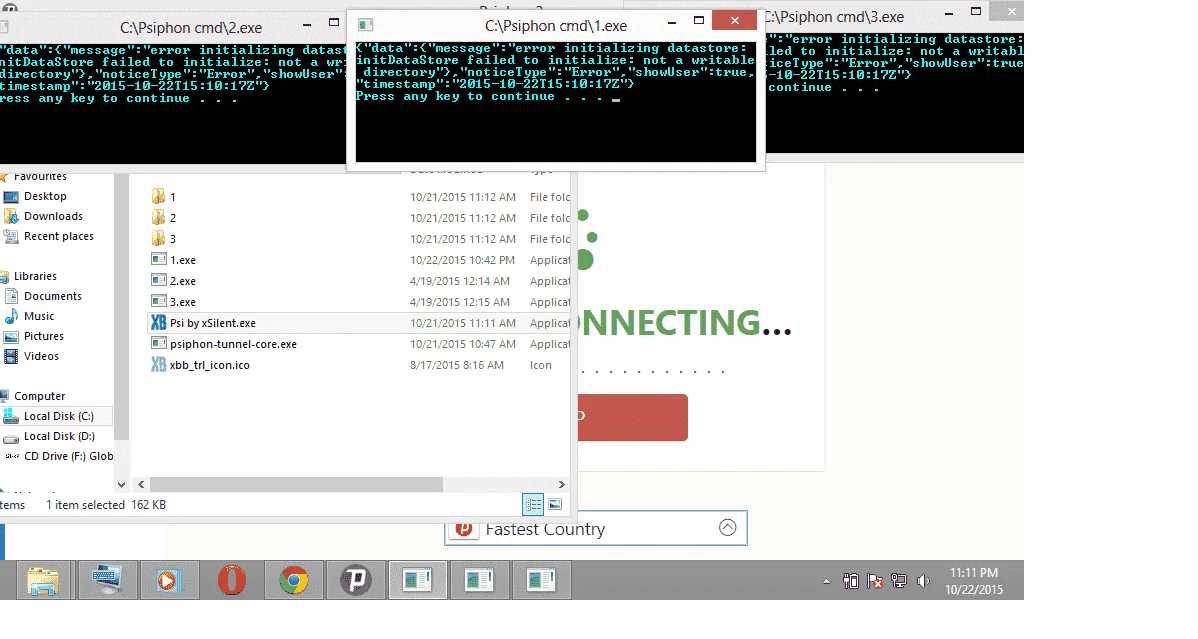Close the 1.exe console window
This screenshot has width=1198, height=639.
[734, 21]
